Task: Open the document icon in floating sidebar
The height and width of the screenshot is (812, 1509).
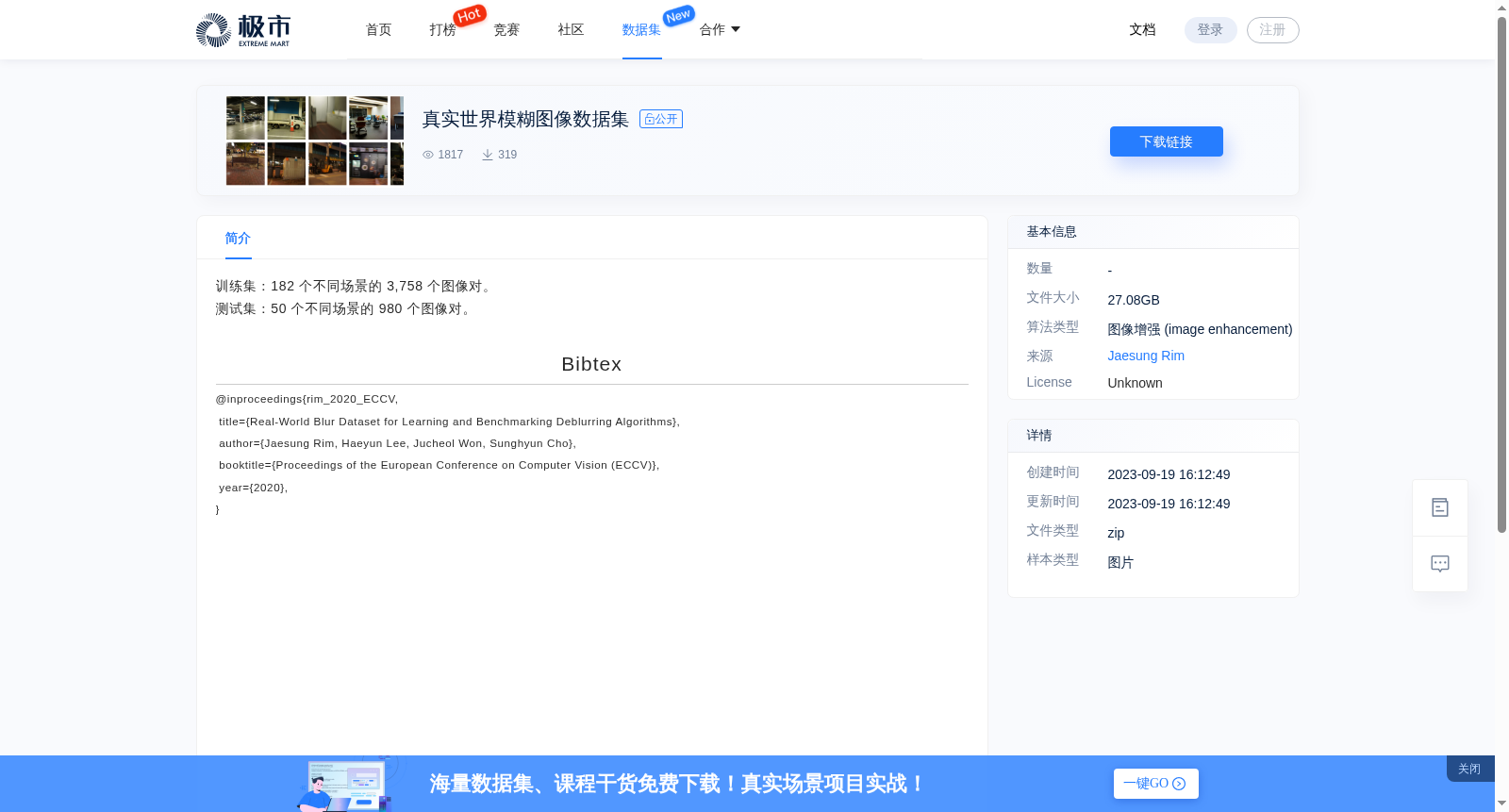Action: click(1439, 507)
